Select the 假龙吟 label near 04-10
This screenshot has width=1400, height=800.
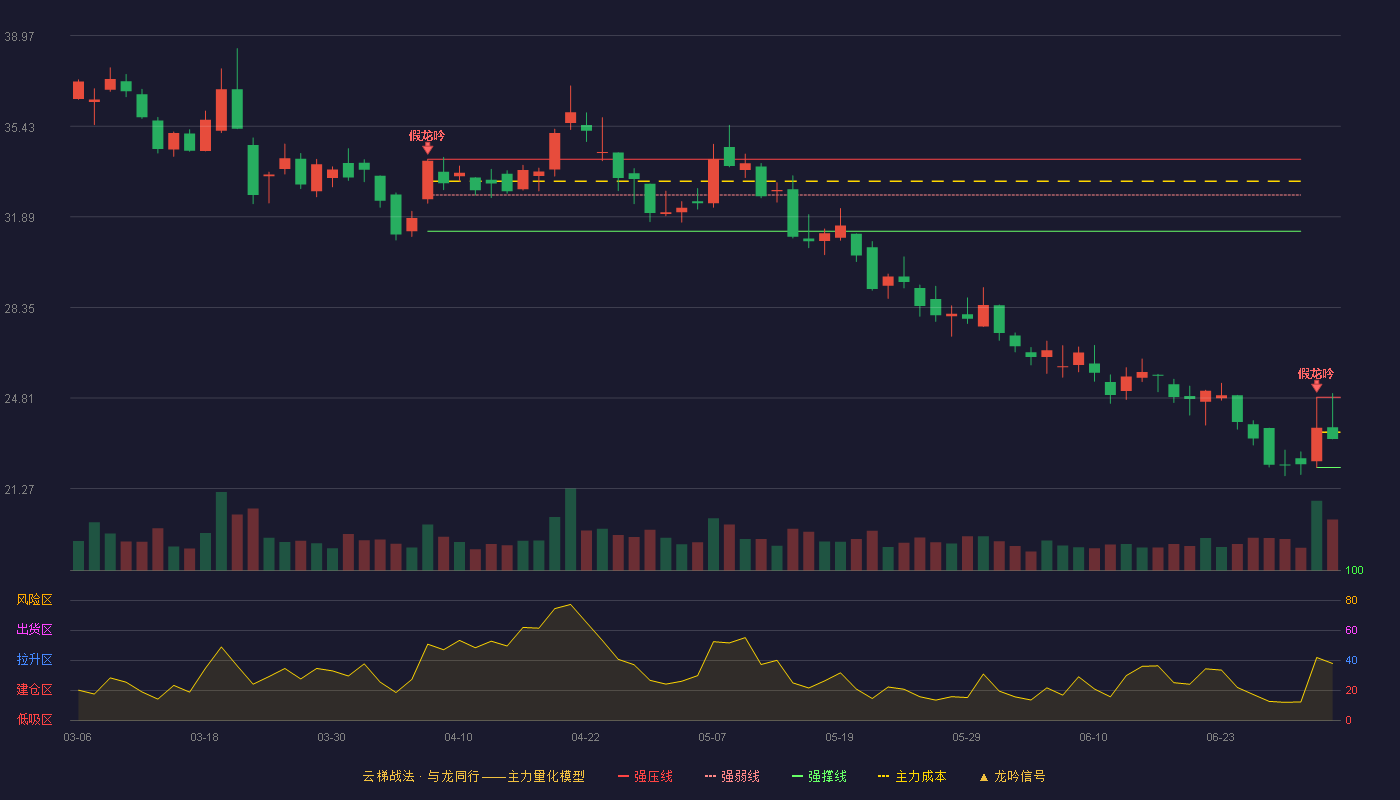(427, 135)
